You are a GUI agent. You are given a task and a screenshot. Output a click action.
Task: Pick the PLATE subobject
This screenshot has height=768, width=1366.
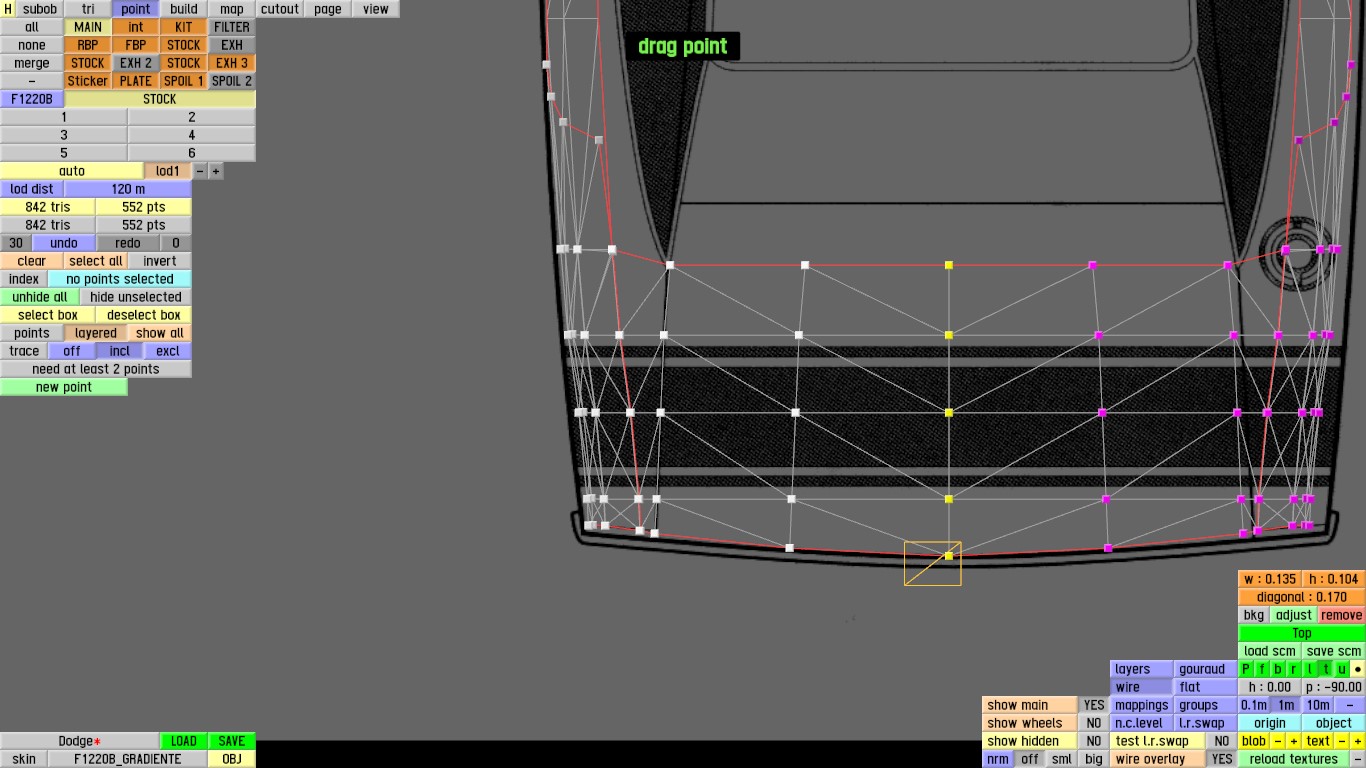click(x=136, y=81)
